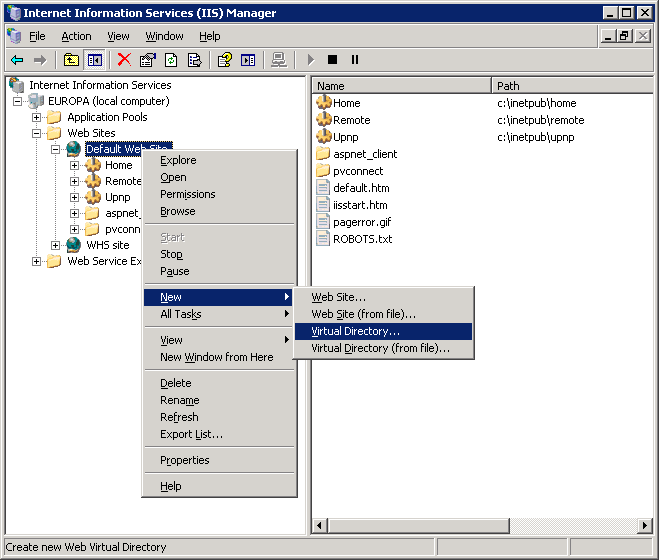Screen dimensions: 659x560
Task: Click the Start item play button
Action: point(311,60)
